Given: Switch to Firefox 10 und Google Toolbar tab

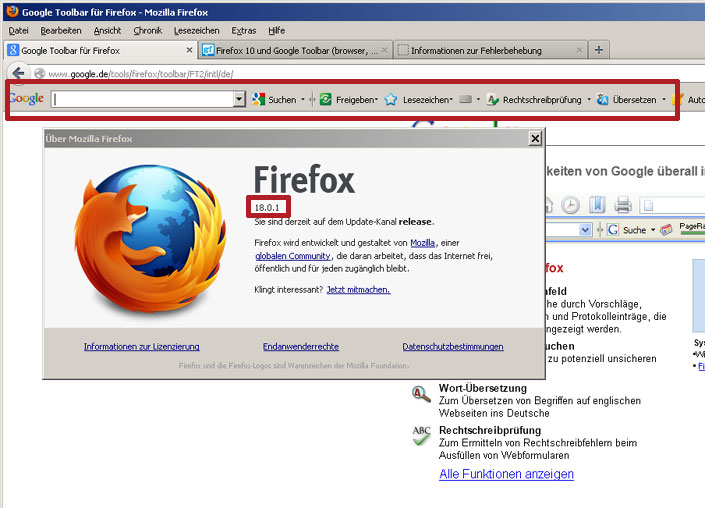Looking at the screenshot, I should tap(295, 50).
